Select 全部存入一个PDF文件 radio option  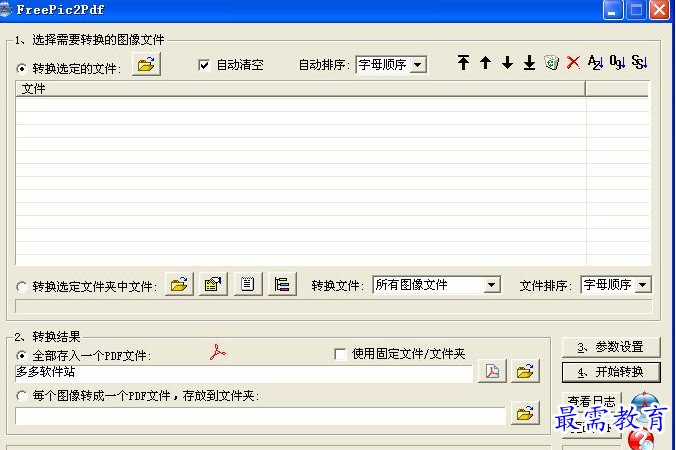[21, 356]
